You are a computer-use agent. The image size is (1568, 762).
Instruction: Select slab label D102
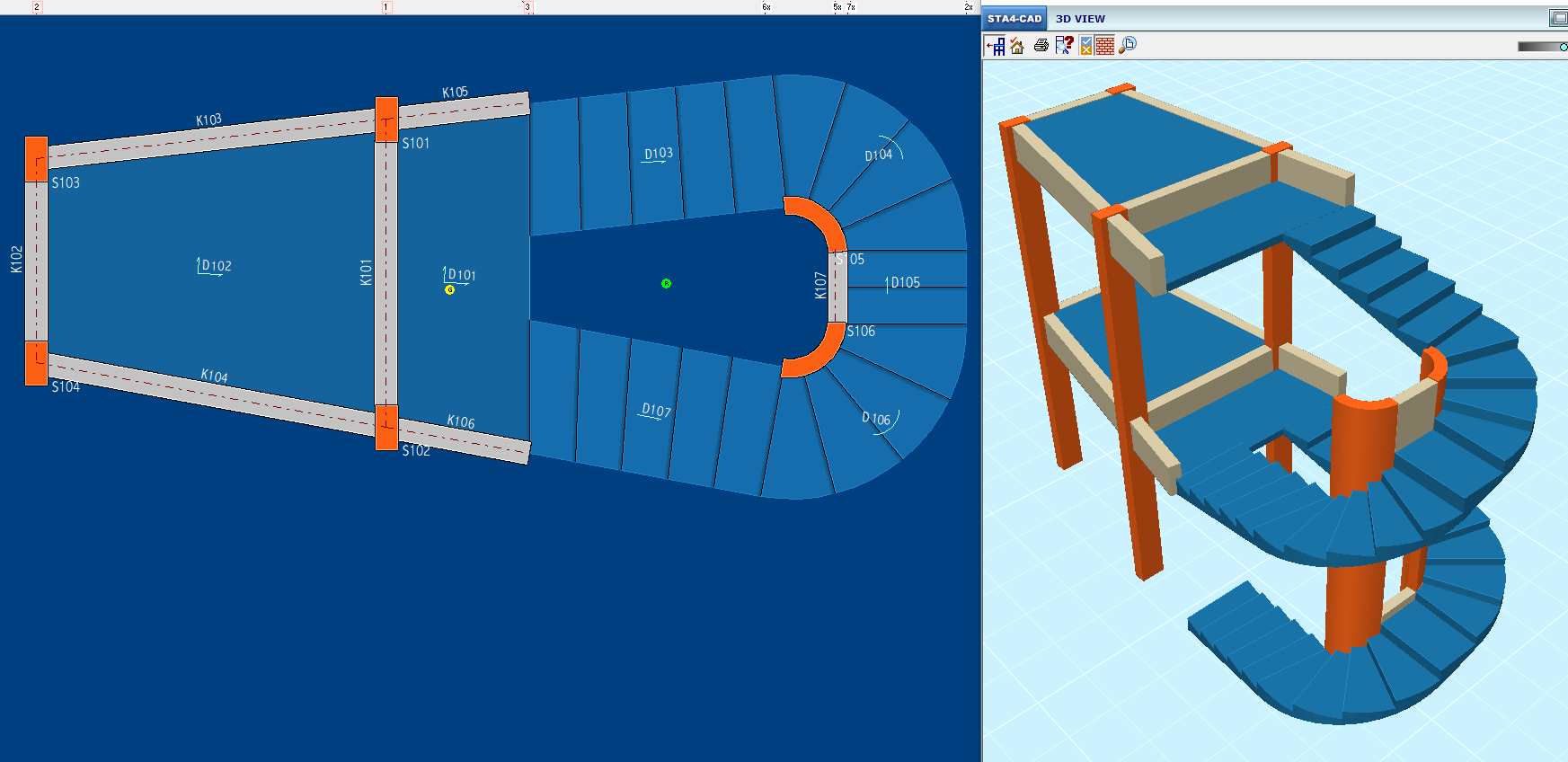pos(216,266)
